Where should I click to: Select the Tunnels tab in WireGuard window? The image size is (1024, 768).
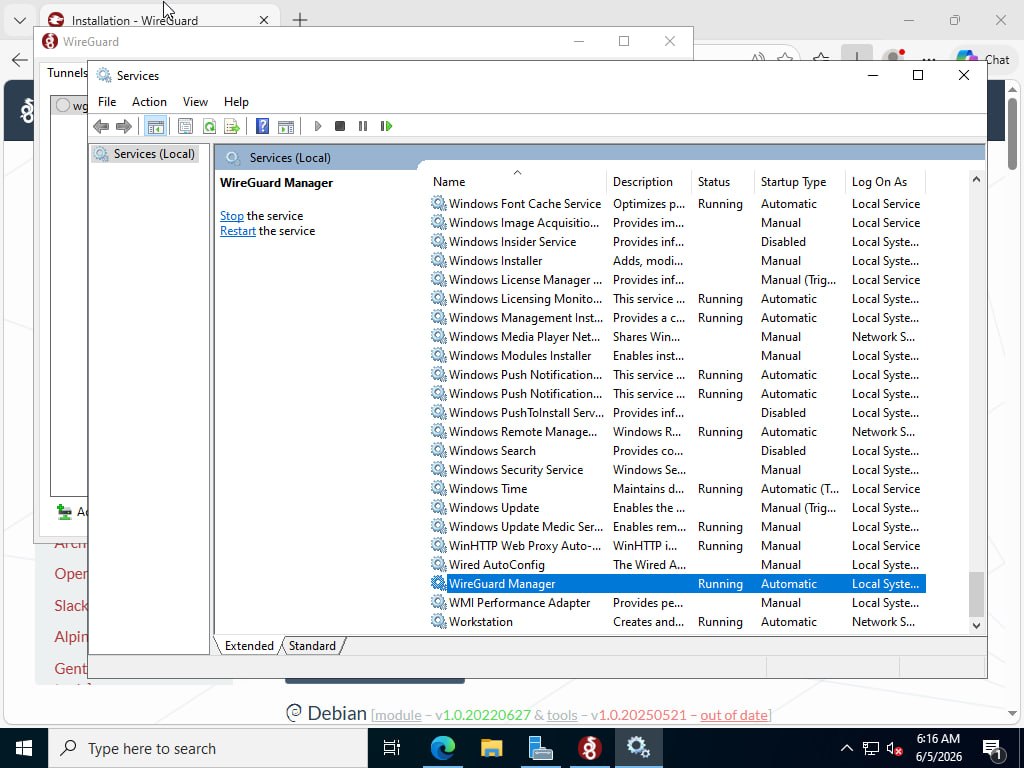pyautogui.click(x=67, y=72)
